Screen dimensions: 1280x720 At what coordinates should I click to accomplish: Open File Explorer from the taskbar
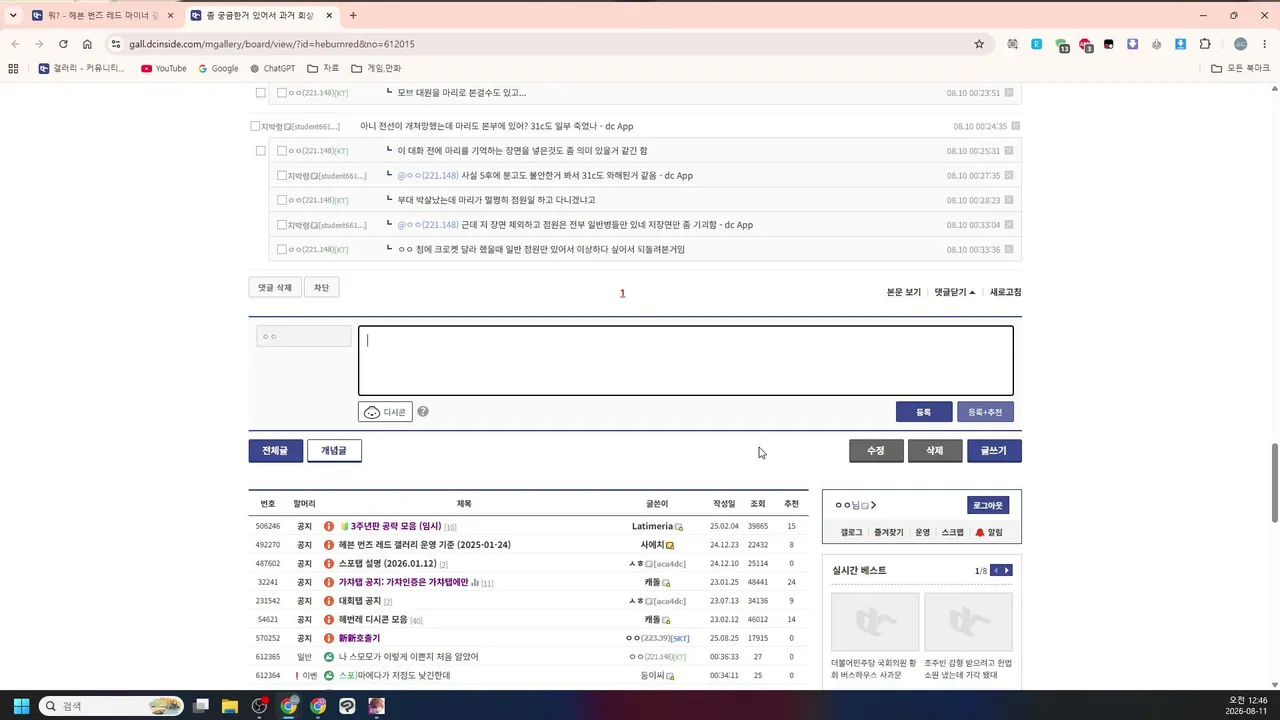(230, 706)
